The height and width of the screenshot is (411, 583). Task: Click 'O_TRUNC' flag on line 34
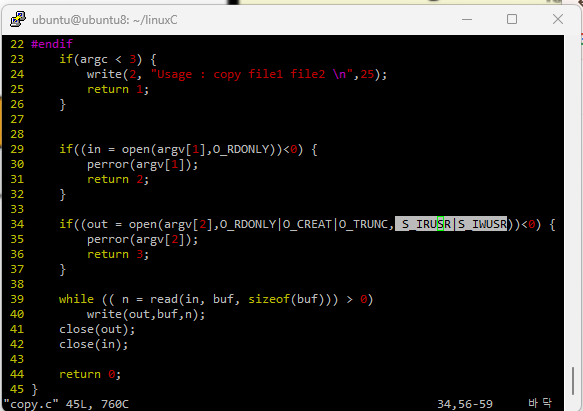(363, 224)
